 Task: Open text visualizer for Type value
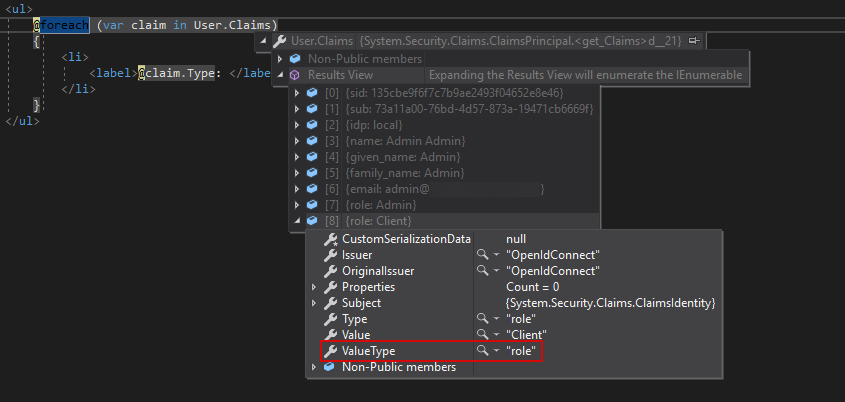[x=482, y=320]
